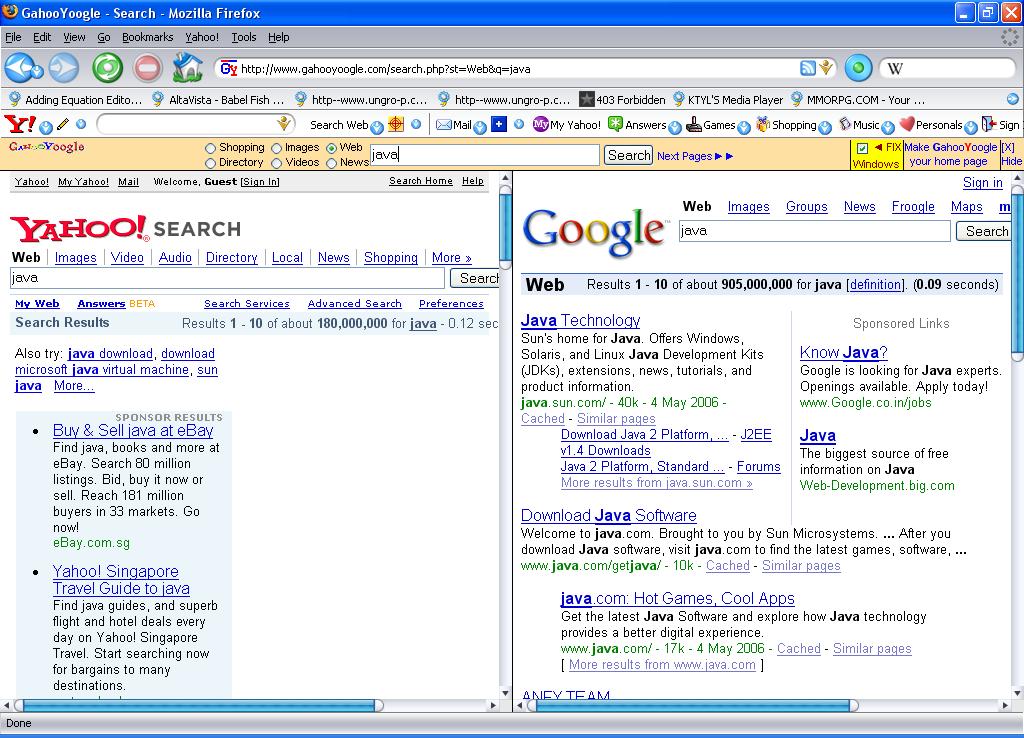1024x738 pixels.
Task: Select the News radio button
Action: click(332, 163)
